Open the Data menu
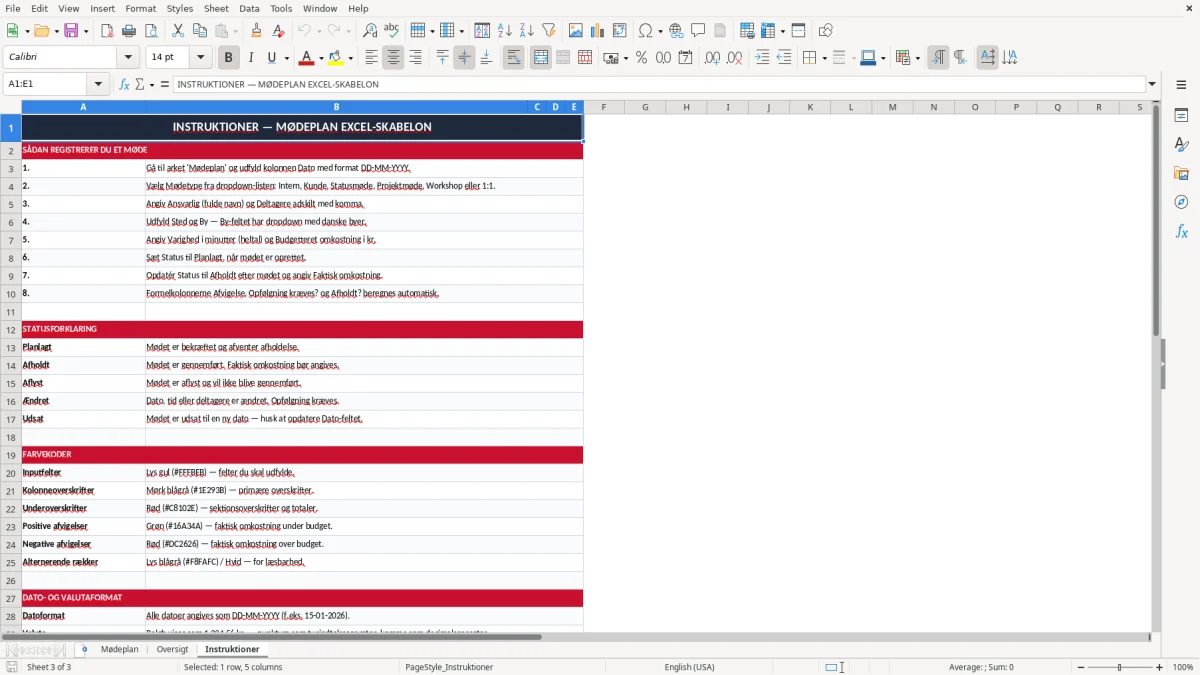Screen dimensions: 1200x675 click(249, 8)
